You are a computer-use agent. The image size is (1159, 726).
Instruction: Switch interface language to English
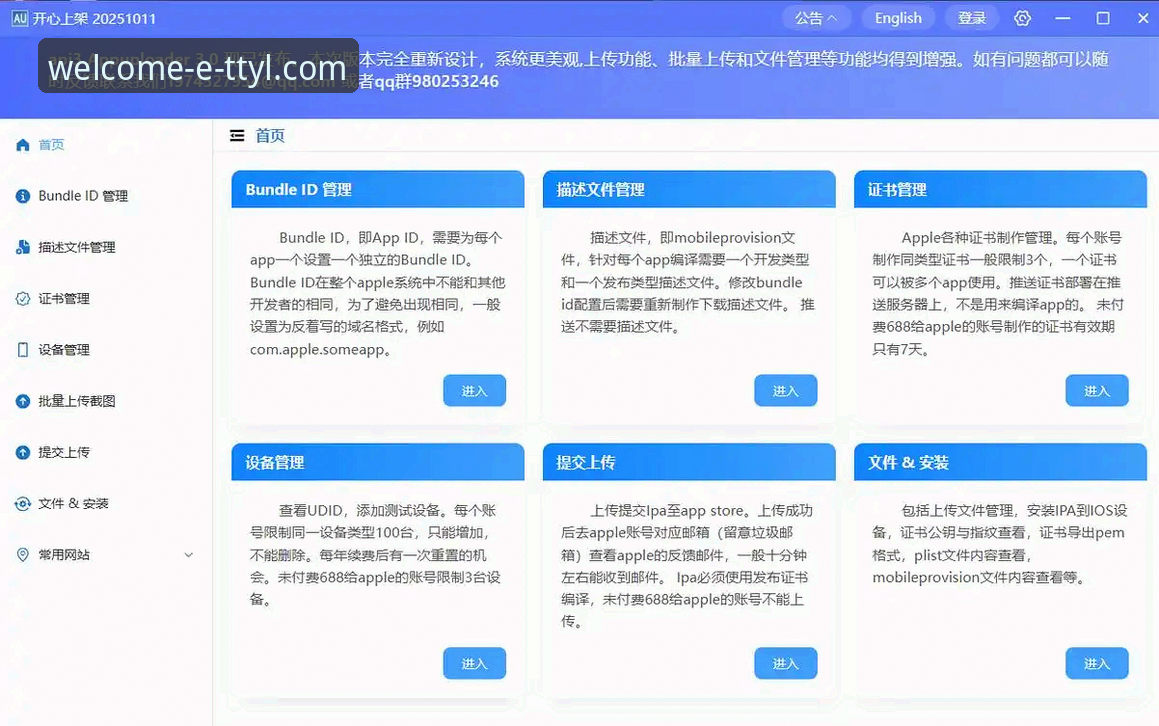pos(897,17)
